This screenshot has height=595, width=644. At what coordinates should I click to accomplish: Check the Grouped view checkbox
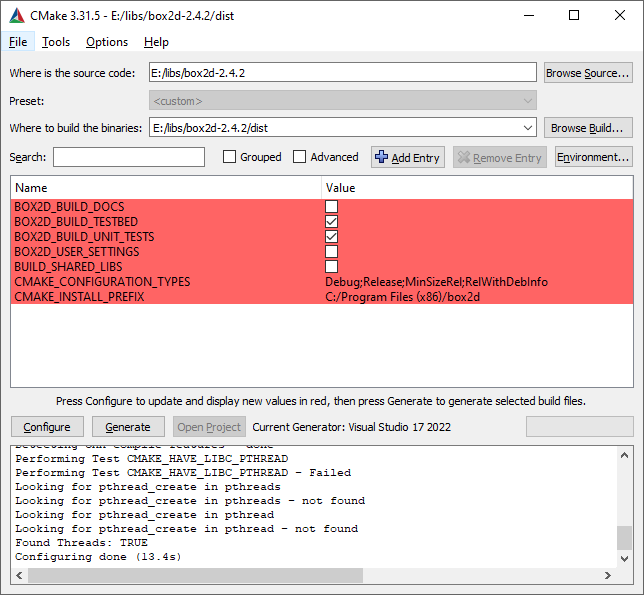pyautogui.click(x=230, y=157)
